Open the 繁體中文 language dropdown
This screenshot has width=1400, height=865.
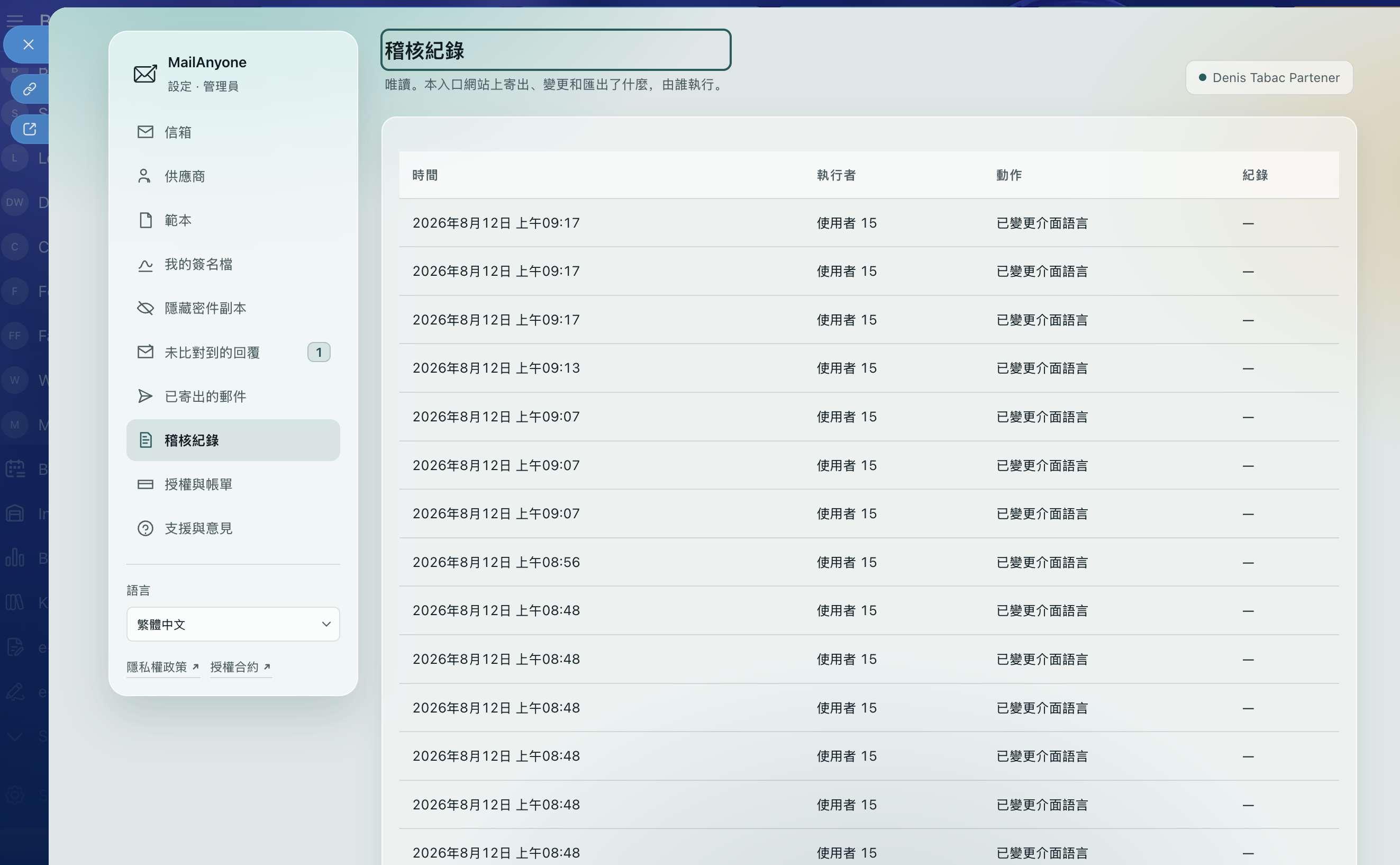coord(233,624)
